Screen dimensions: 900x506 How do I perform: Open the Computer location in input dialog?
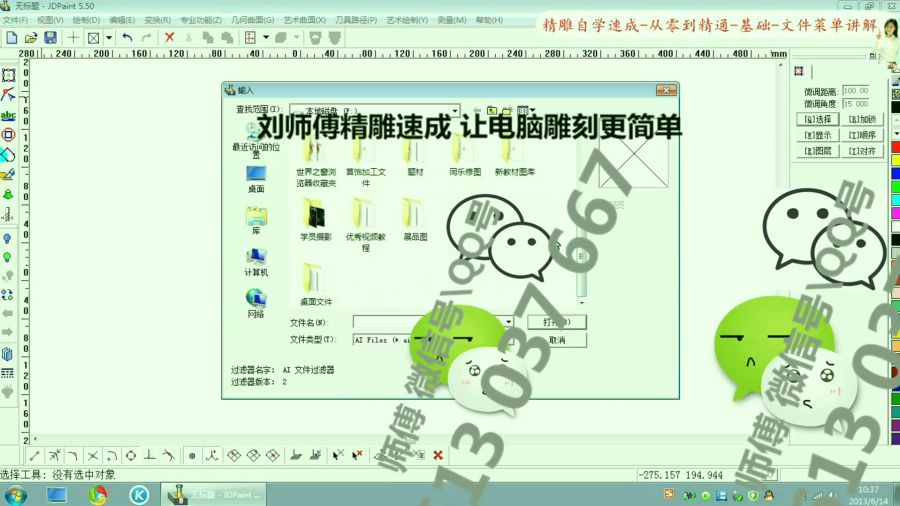(256, 262)
